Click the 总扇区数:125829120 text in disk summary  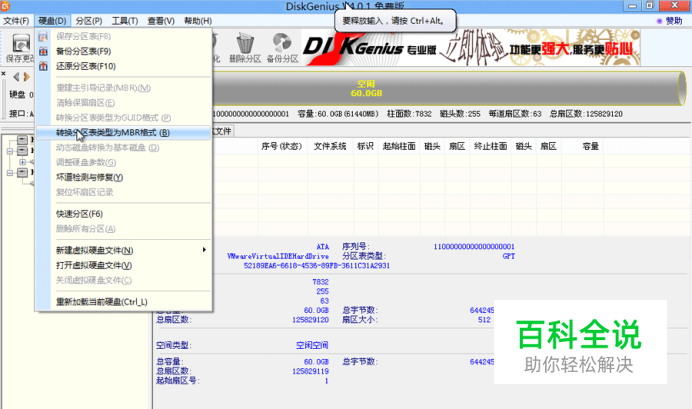click(586, 114)
